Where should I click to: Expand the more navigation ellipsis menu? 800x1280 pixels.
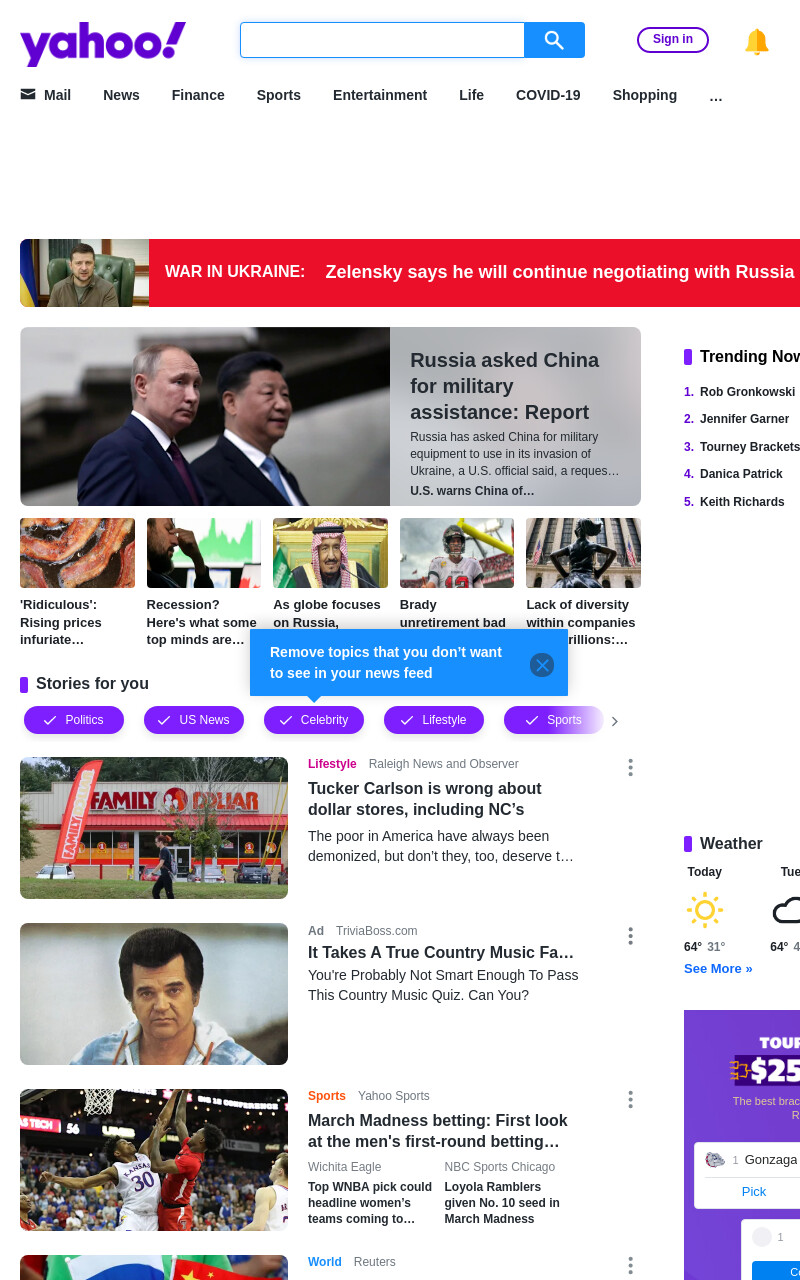tap(716, 96)
